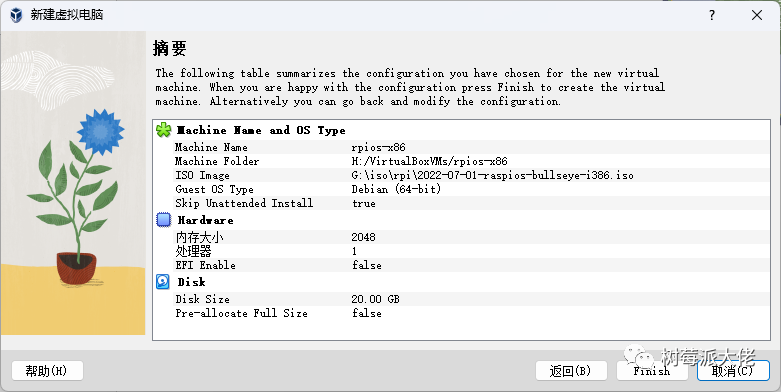Click the true value for Skip Unattended Install
The width and height of the screenshot is (781, 392).
coord(364,203)
